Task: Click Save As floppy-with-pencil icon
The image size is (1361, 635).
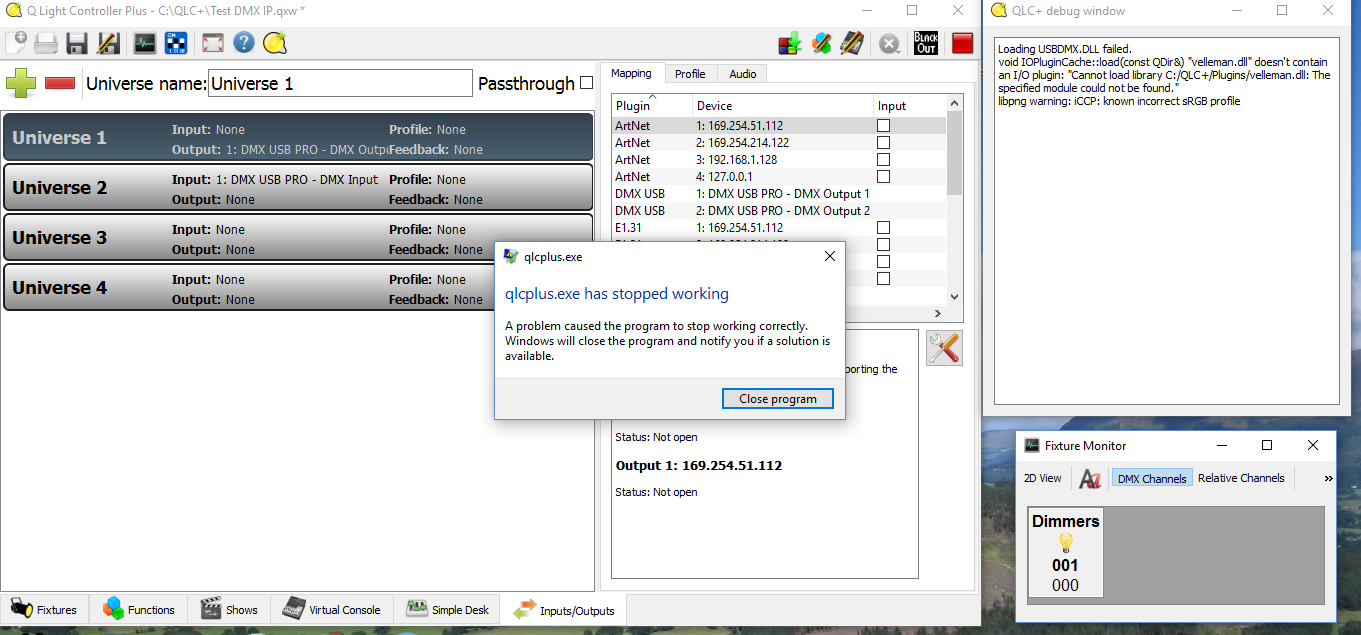Action: 108,43
